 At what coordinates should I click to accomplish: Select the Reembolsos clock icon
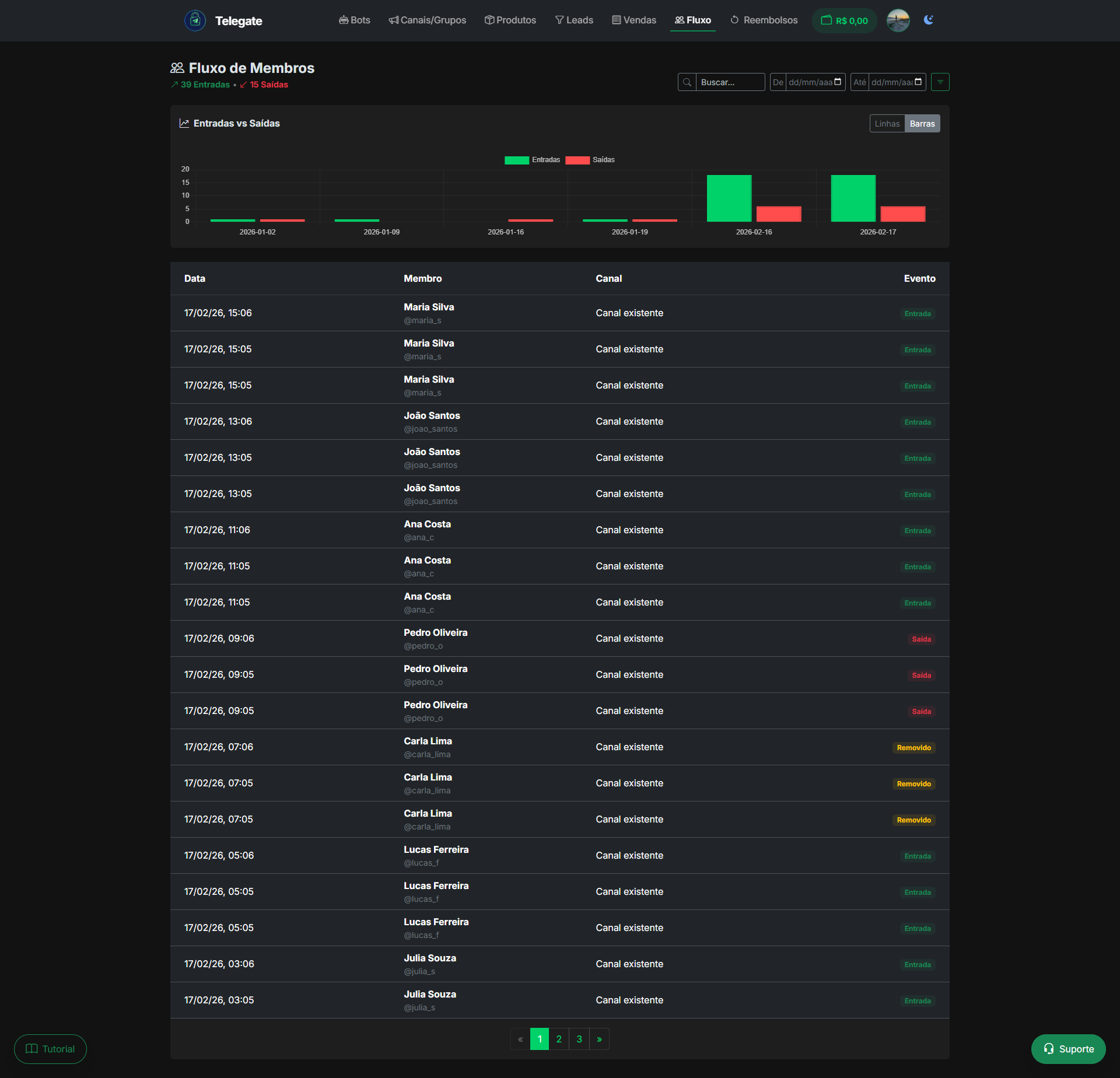tap(734, 20)
